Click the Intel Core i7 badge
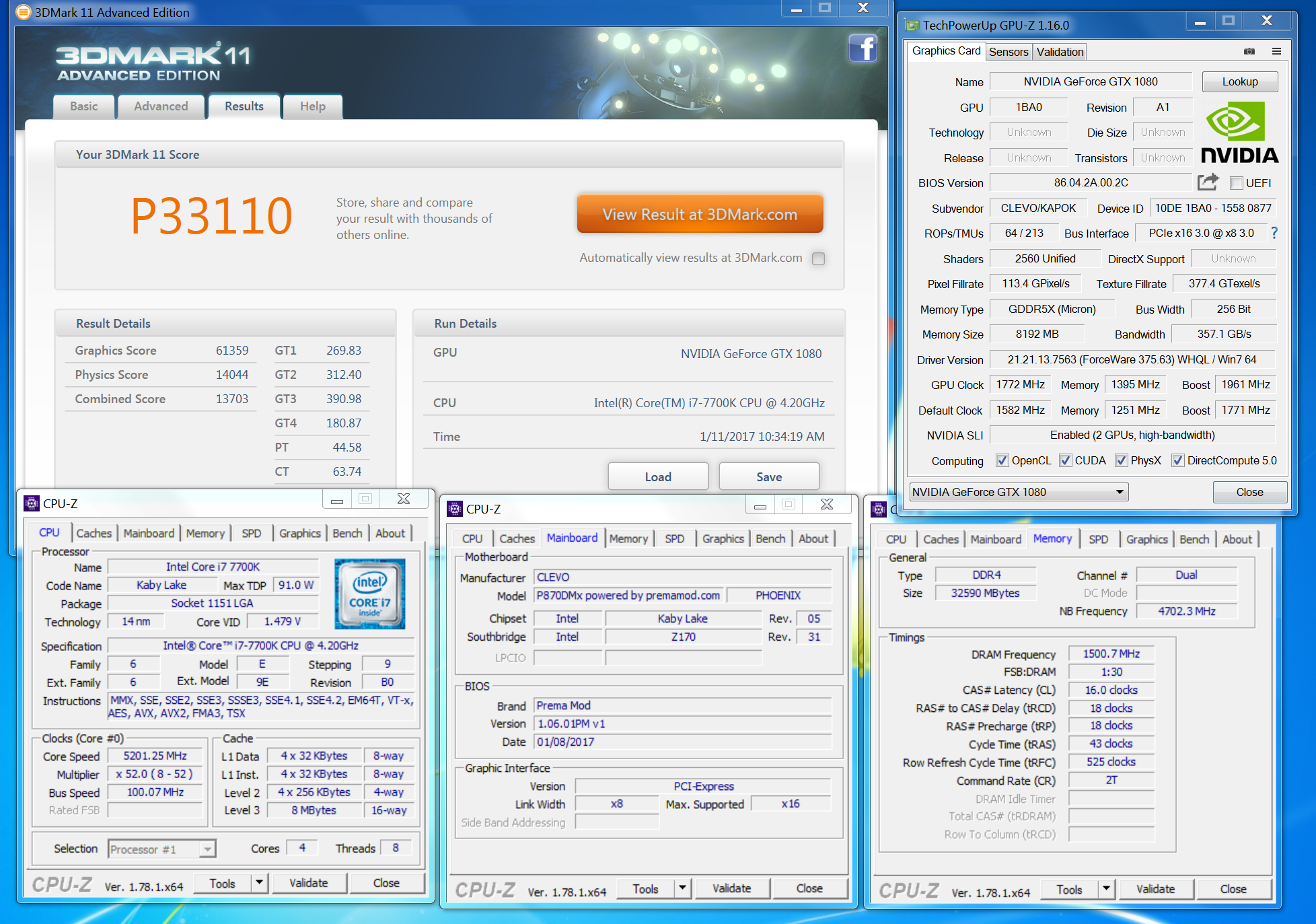 (370, 594)
